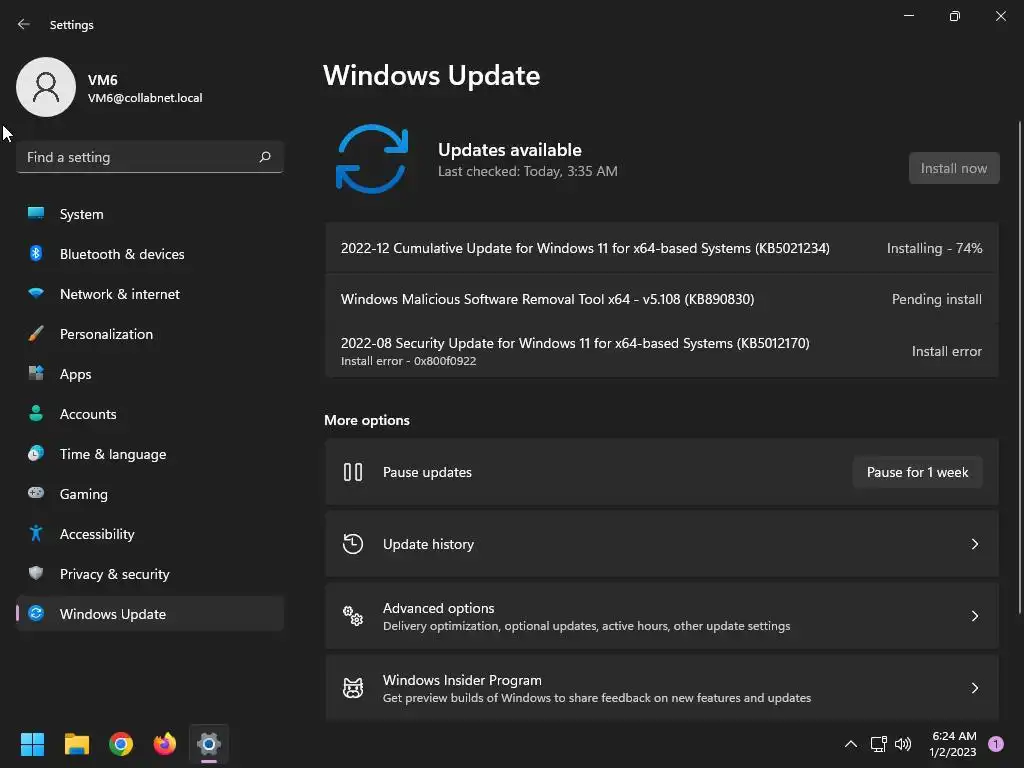The width and height of the screenshot is (1024, 768).
Task: Expand Windows Insider Program chevron
Action: [x=974, y=688]
